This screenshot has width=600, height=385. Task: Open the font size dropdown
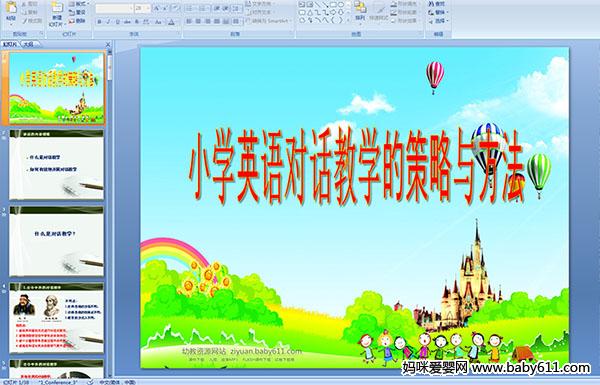click(x=147, y=8)
